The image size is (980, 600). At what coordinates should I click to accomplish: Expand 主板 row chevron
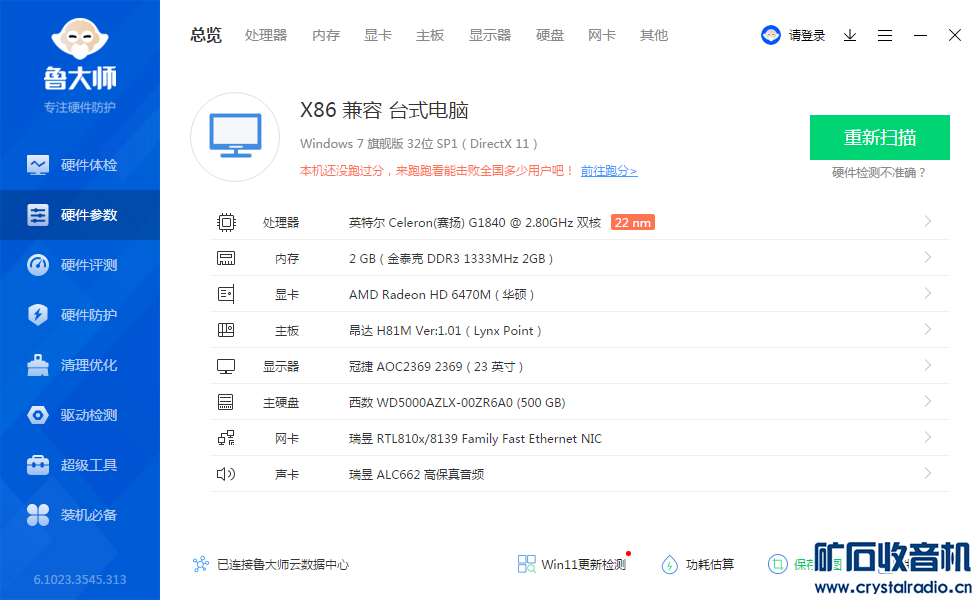[x=928, y=329]
